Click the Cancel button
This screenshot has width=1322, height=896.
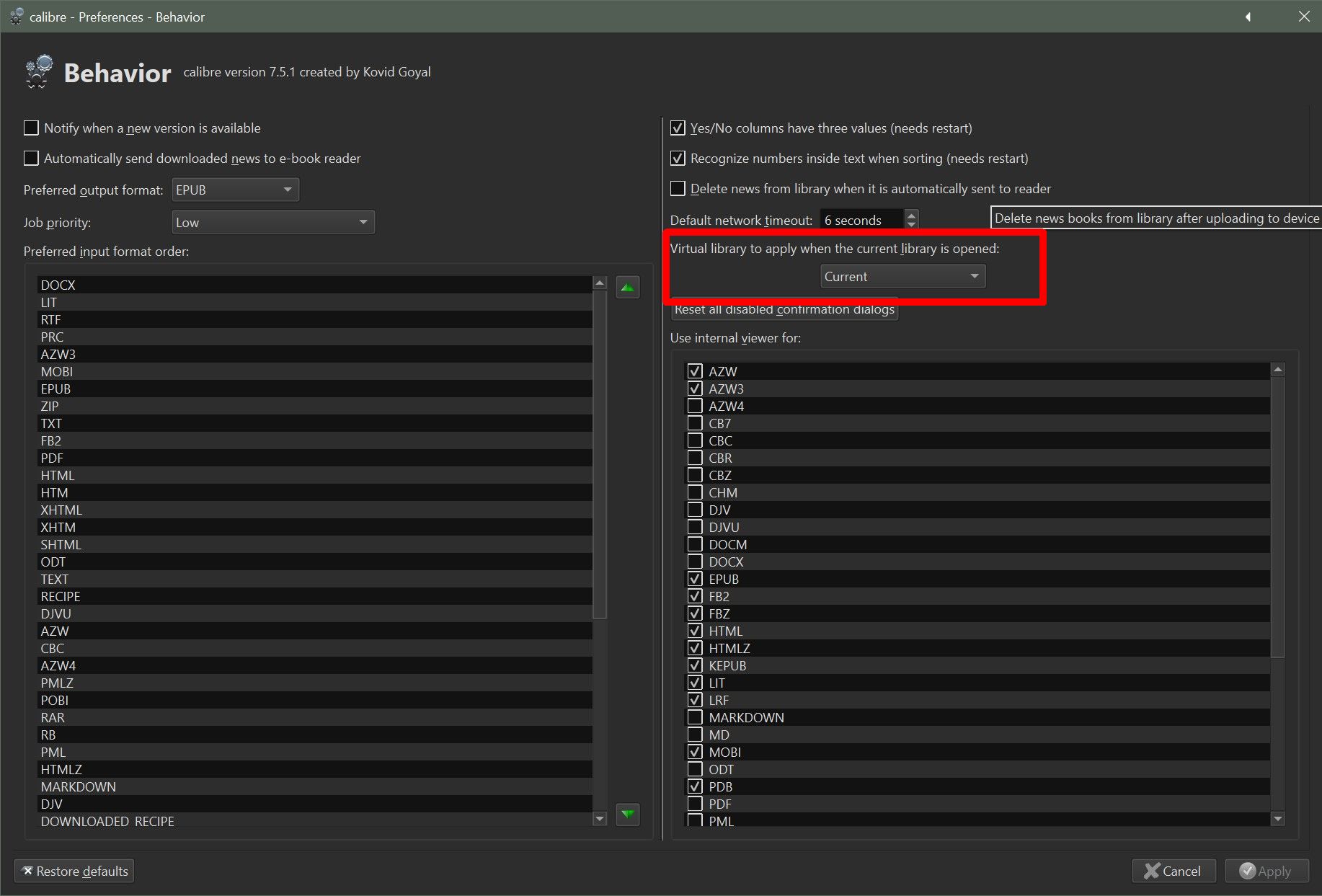pyautogui.click(x=1173, y=871)
